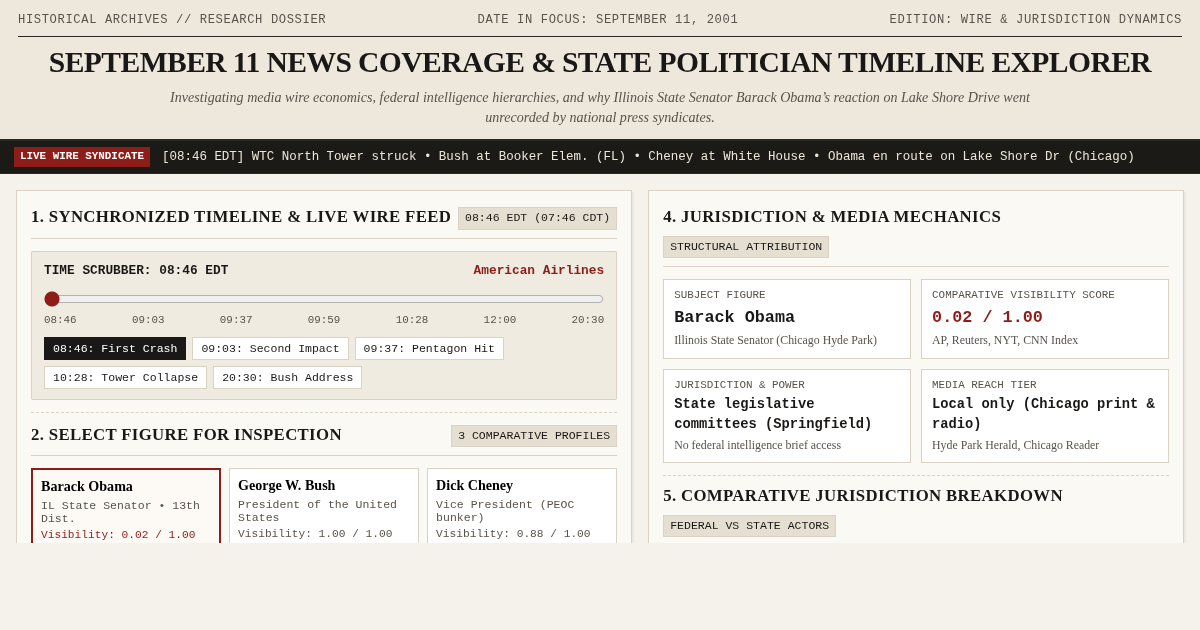
Task: Select the George W. Bush profile card
Action: click(x=324, y=506)
